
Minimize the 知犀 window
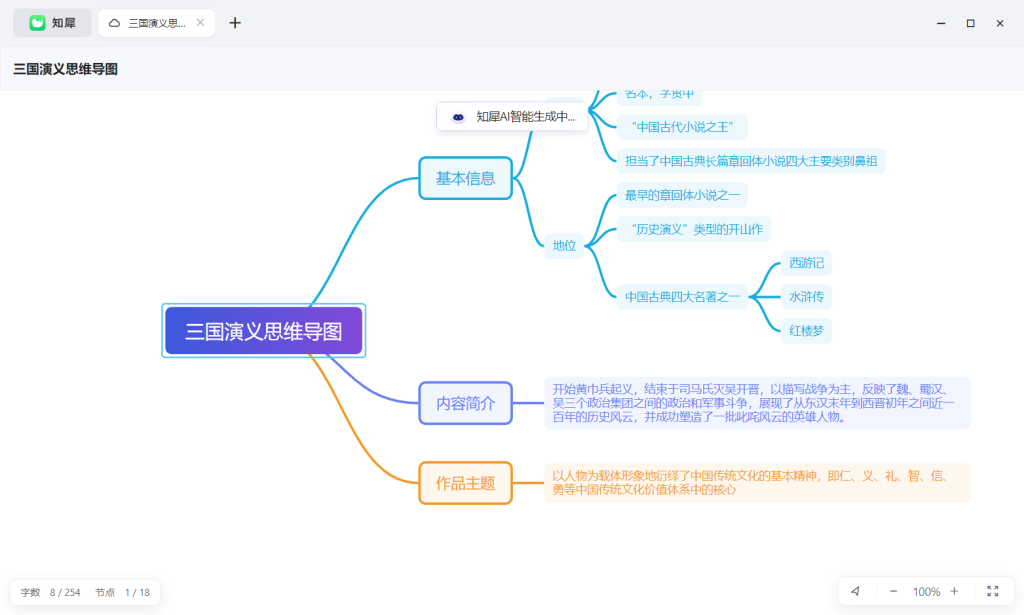pyautogui.click(x=941, y=23)
